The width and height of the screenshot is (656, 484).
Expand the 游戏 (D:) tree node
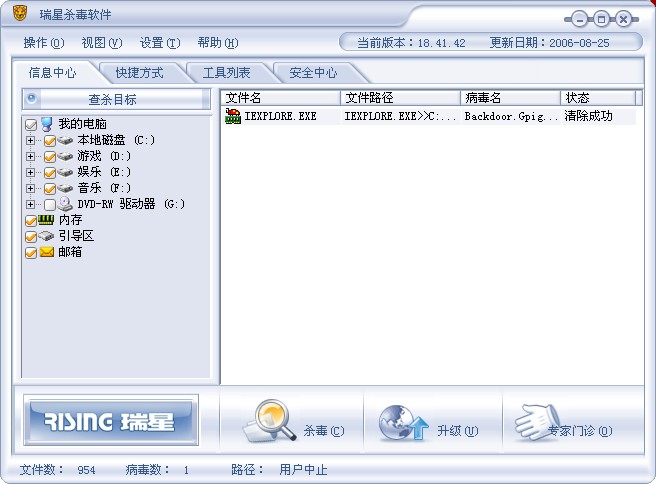(x=30, y=156)
